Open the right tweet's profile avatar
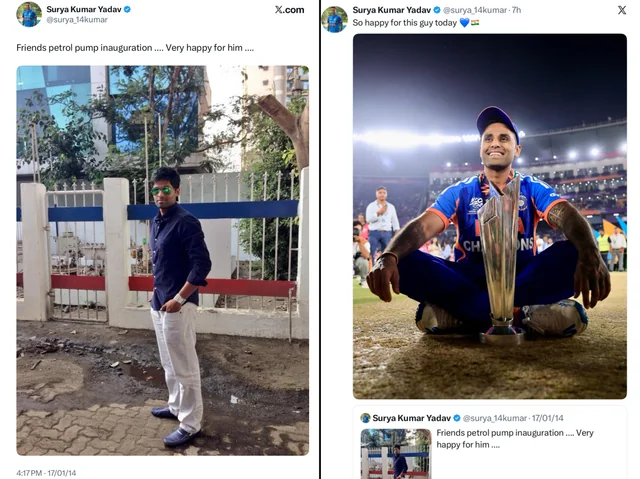This screenshot has width=640, height=479. point(334,18)
